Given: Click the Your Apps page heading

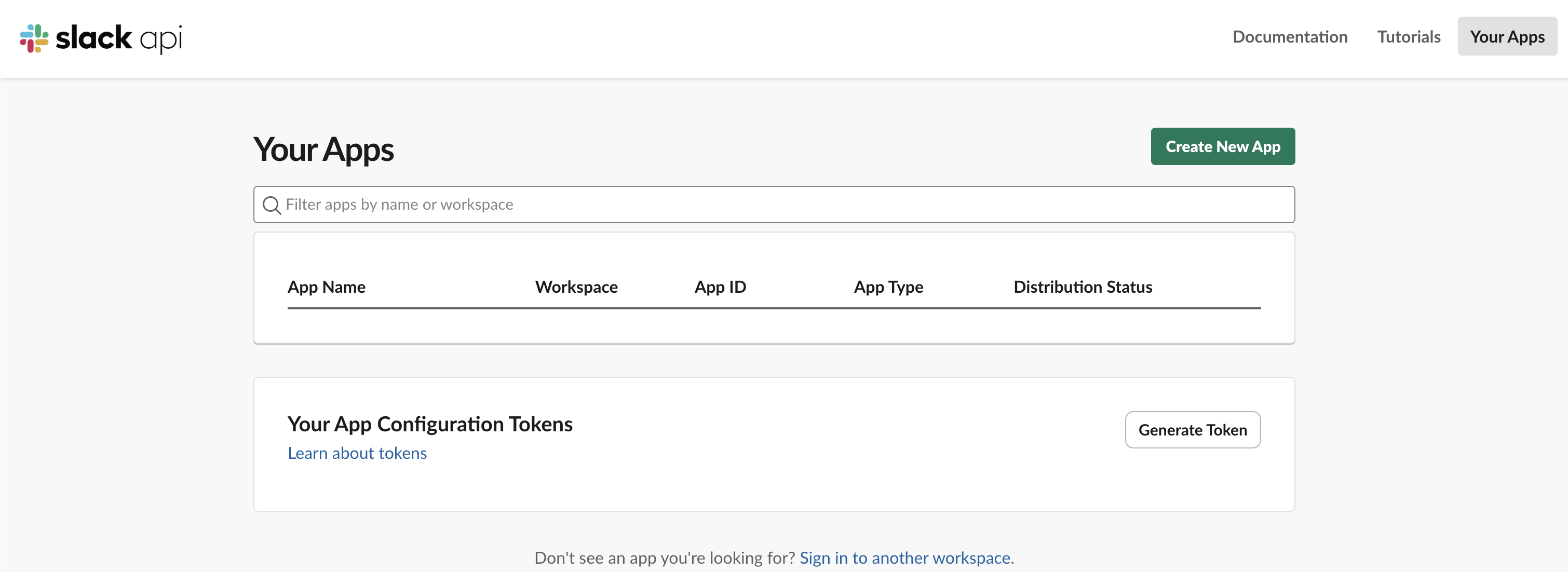Looking at the screenshot, I should [x=324, y=149].
